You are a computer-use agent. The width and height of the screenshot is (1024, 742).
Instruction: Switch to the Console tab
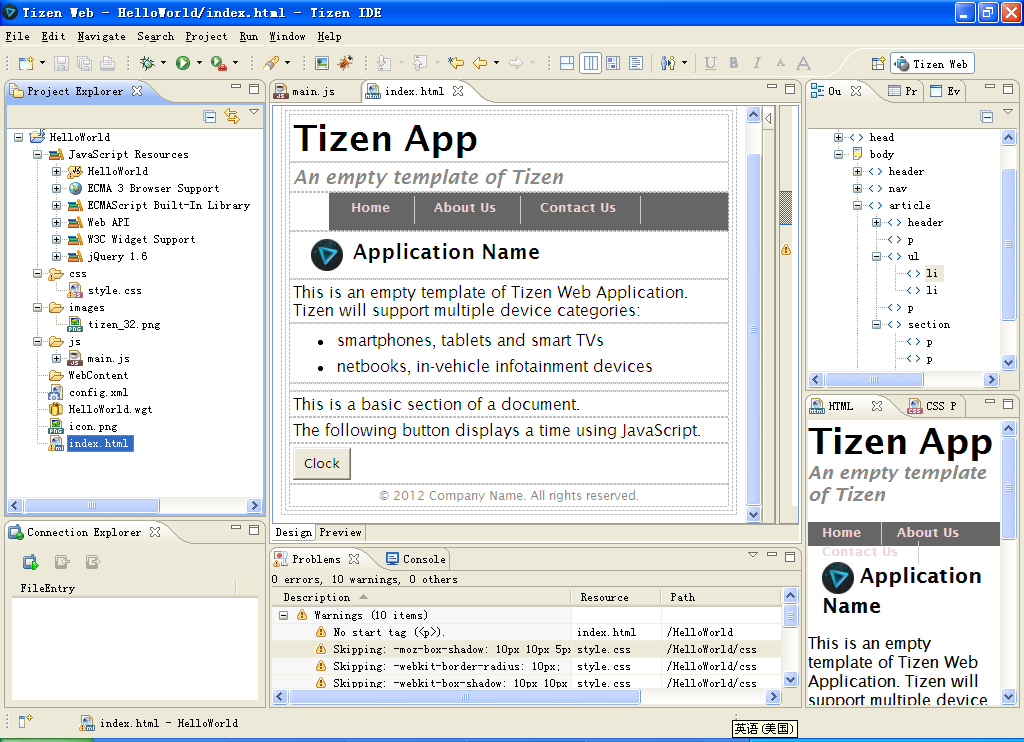(416, 559)
